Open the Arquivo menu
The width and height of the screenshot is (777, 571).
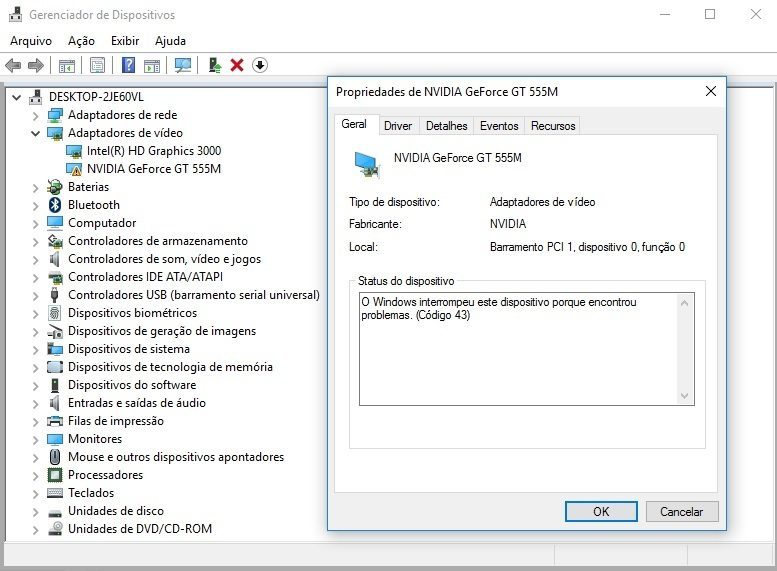(x=31, y=41)
